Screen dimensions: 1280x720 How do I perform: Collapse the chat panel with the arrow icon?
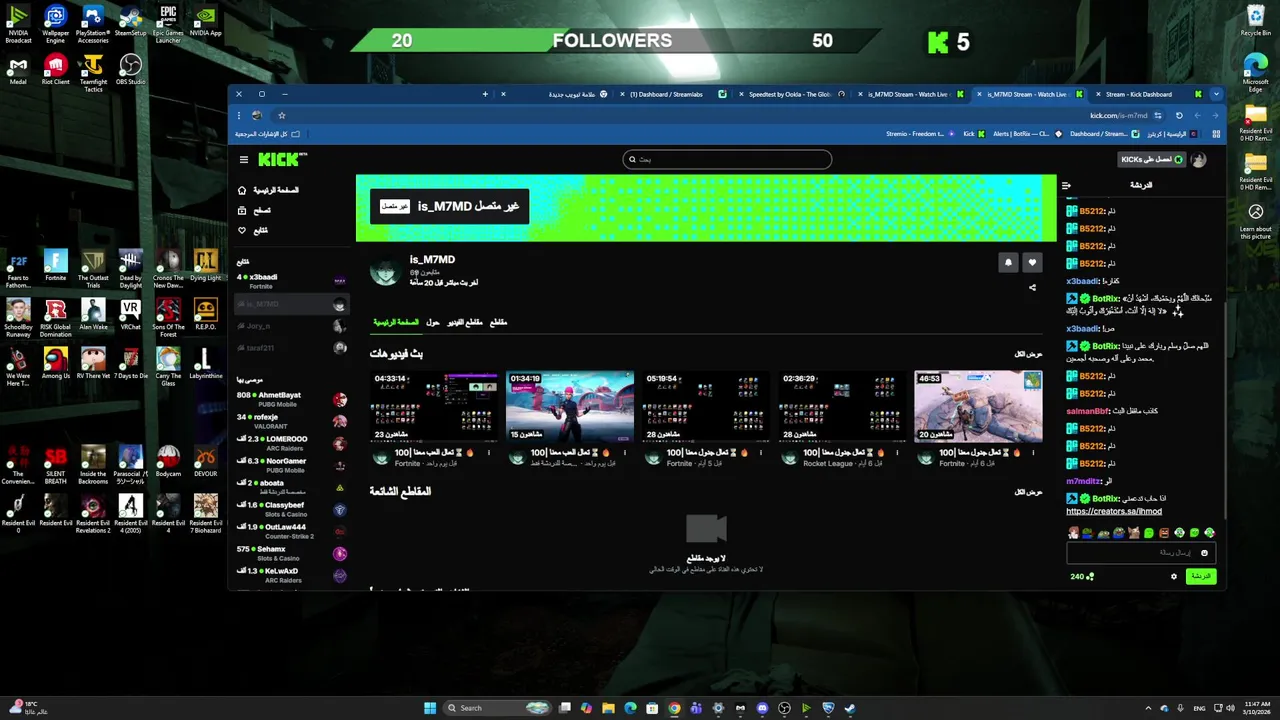1066,185
